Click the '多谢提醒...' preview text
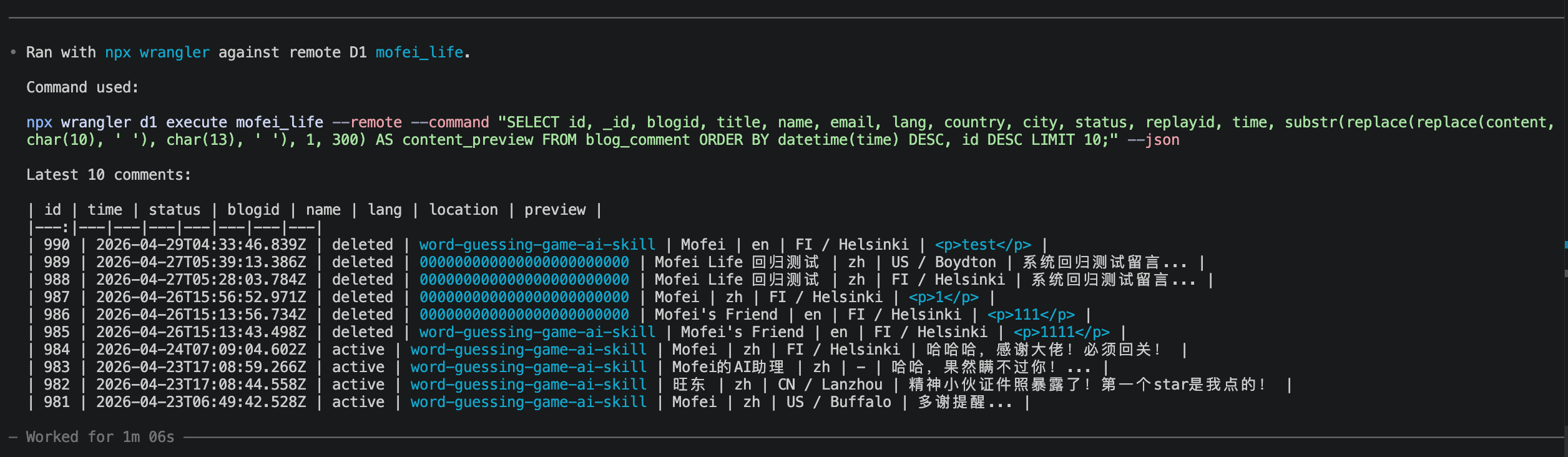The width and height of the screenshot is (1568, 457). 965,402
